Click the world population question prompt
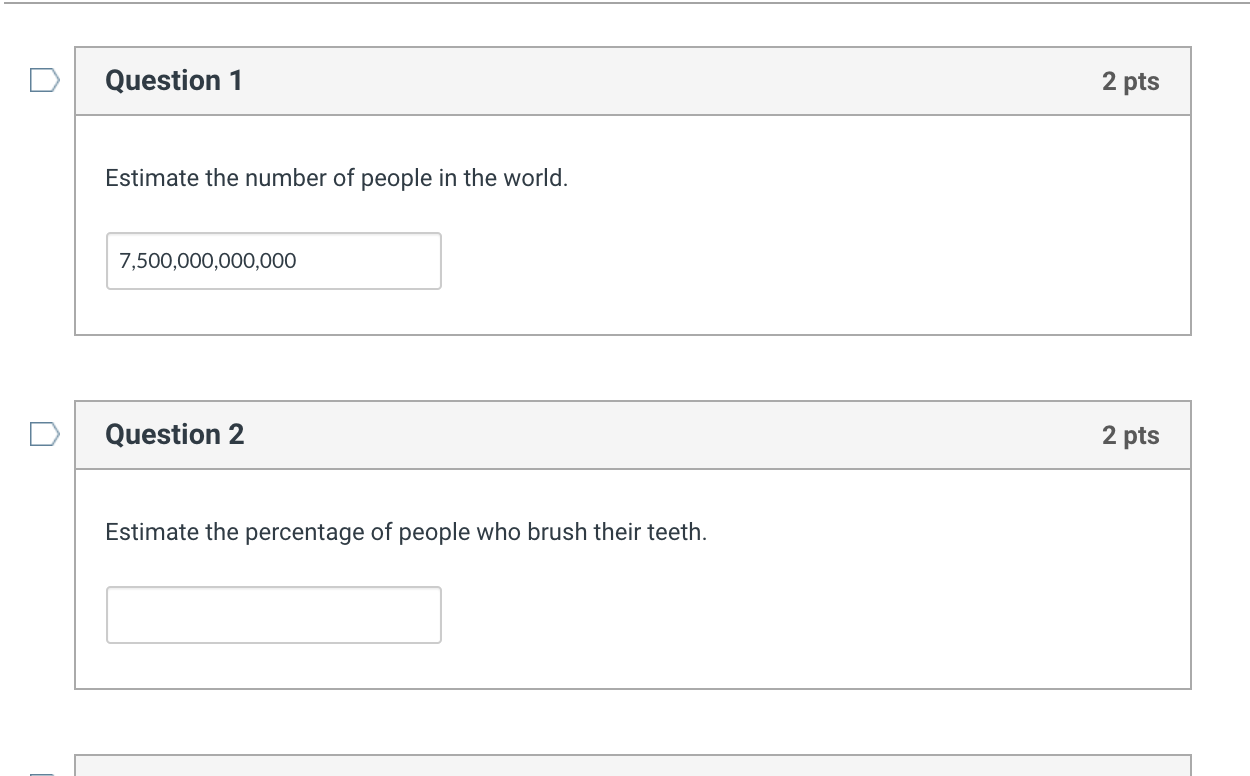The image size is (1250, 776). coord(338,178)
